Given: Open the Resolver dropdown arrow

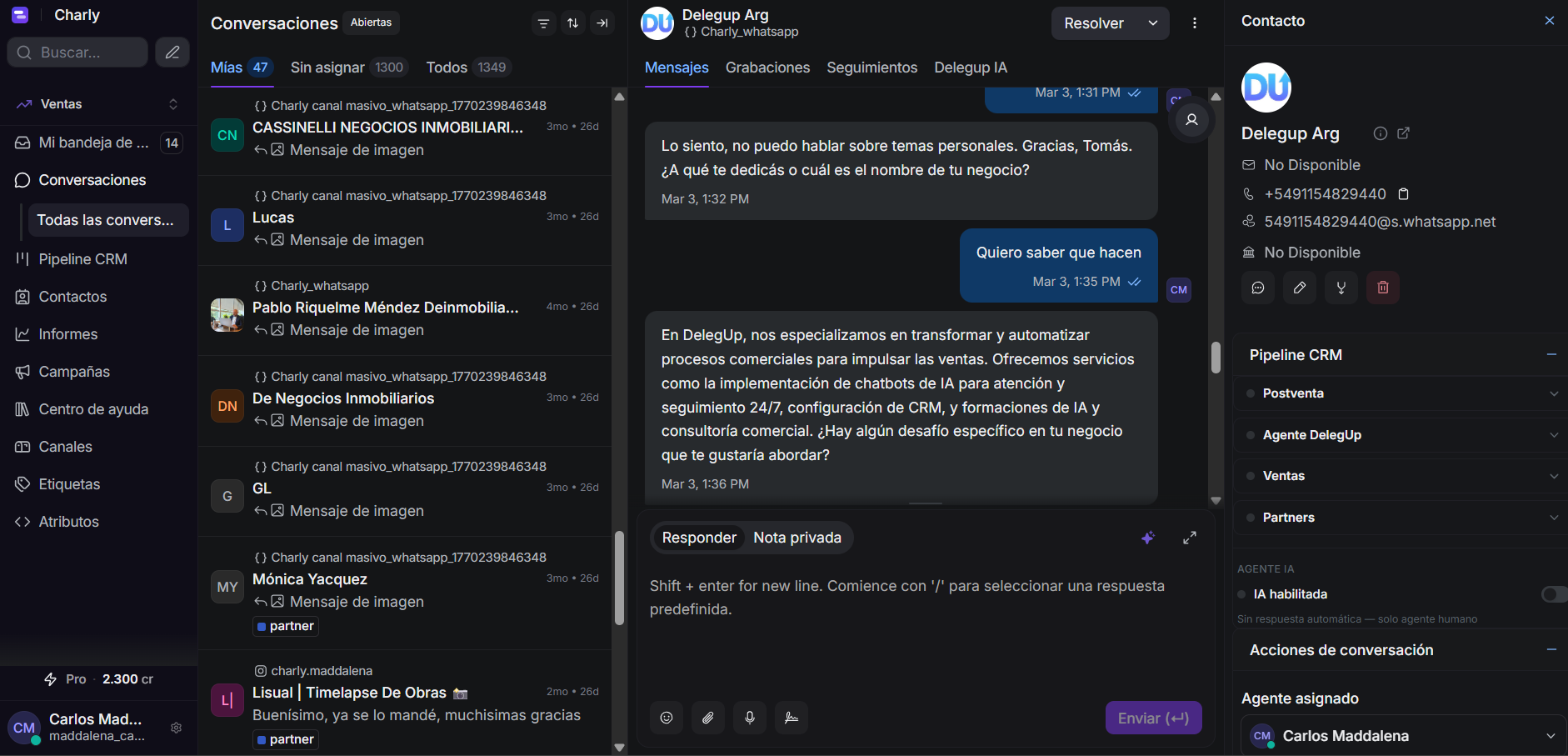Looking at the screenshot, I should coord(1153,23).
